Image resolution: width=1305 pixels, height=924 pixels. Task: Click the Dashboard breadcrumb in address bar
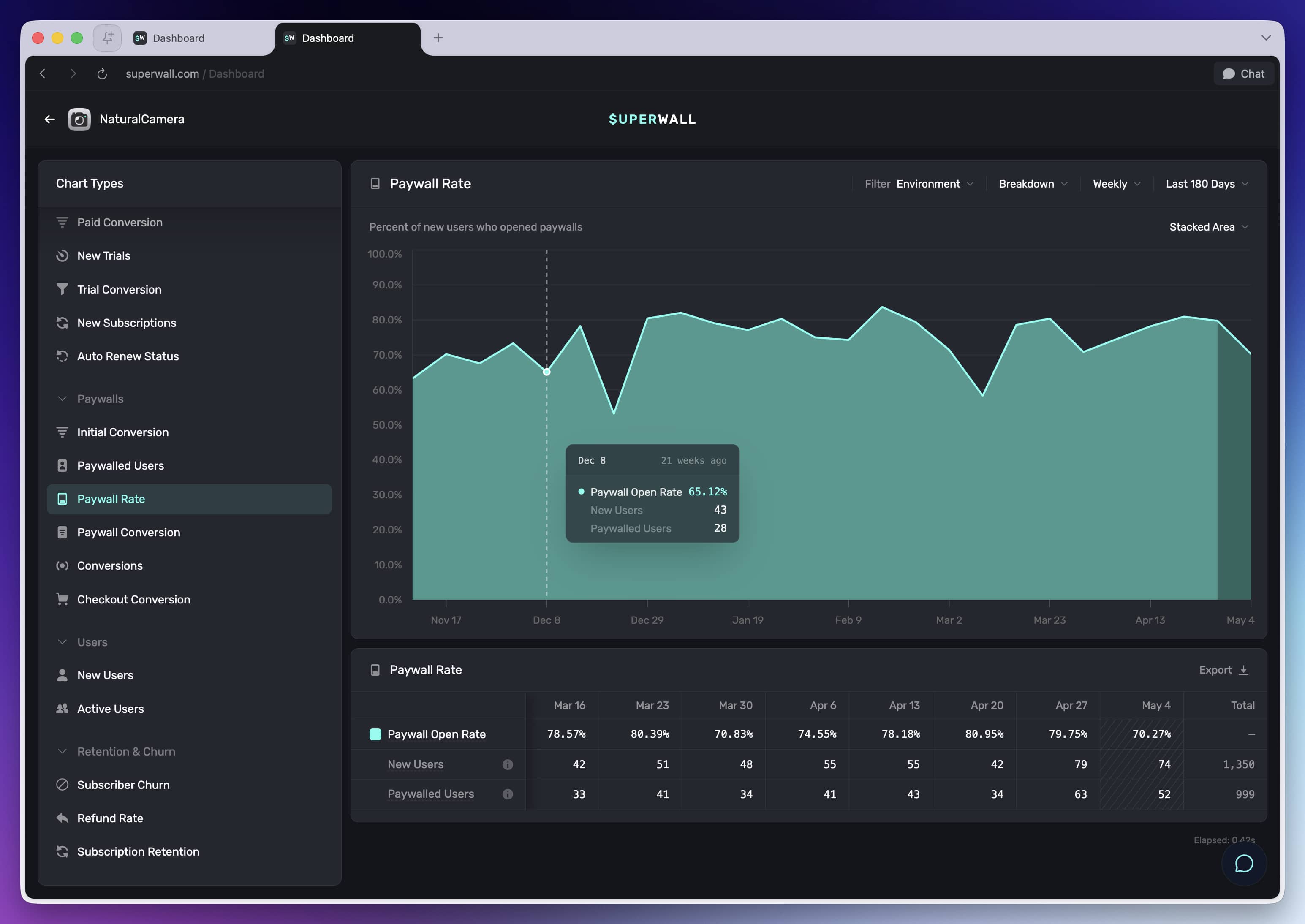coord(236,74)
